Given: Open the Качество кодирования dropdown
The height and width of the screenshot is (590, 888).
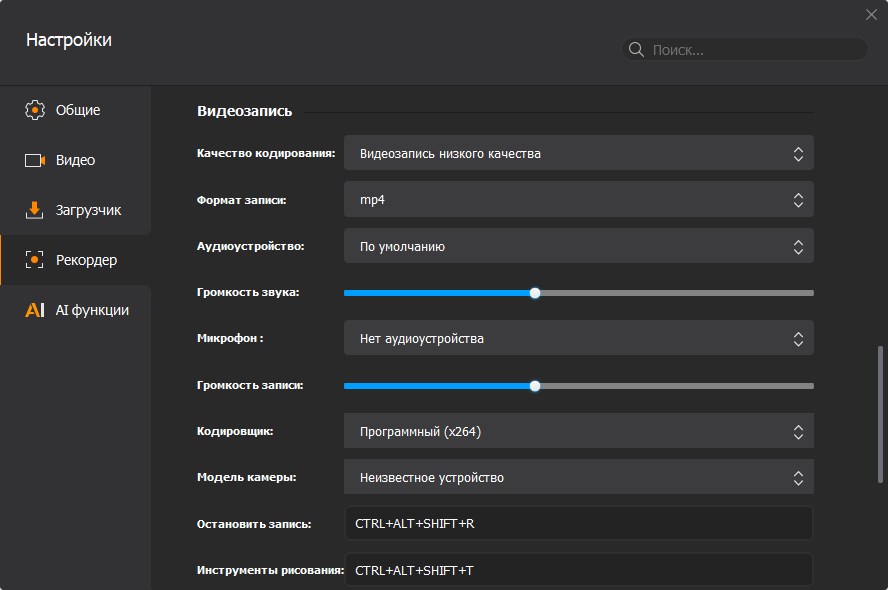Looking at the screenshot, I should point(578,153).
